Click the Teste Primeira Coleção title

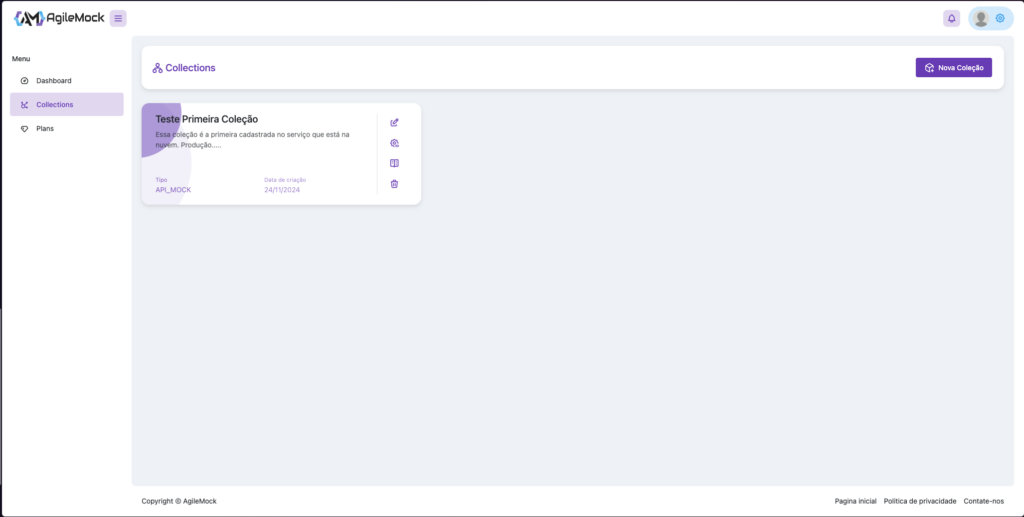(x=206, y=119)
